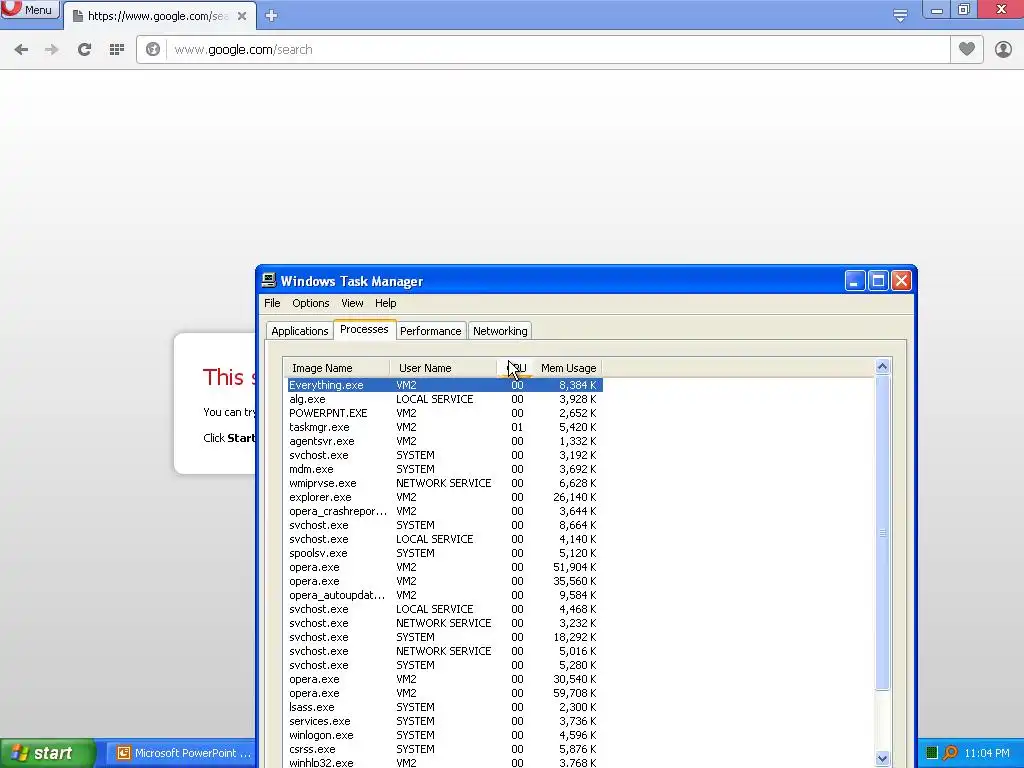Click Everything search tray icon
The image size is (1024, 768).
[950, 753]
